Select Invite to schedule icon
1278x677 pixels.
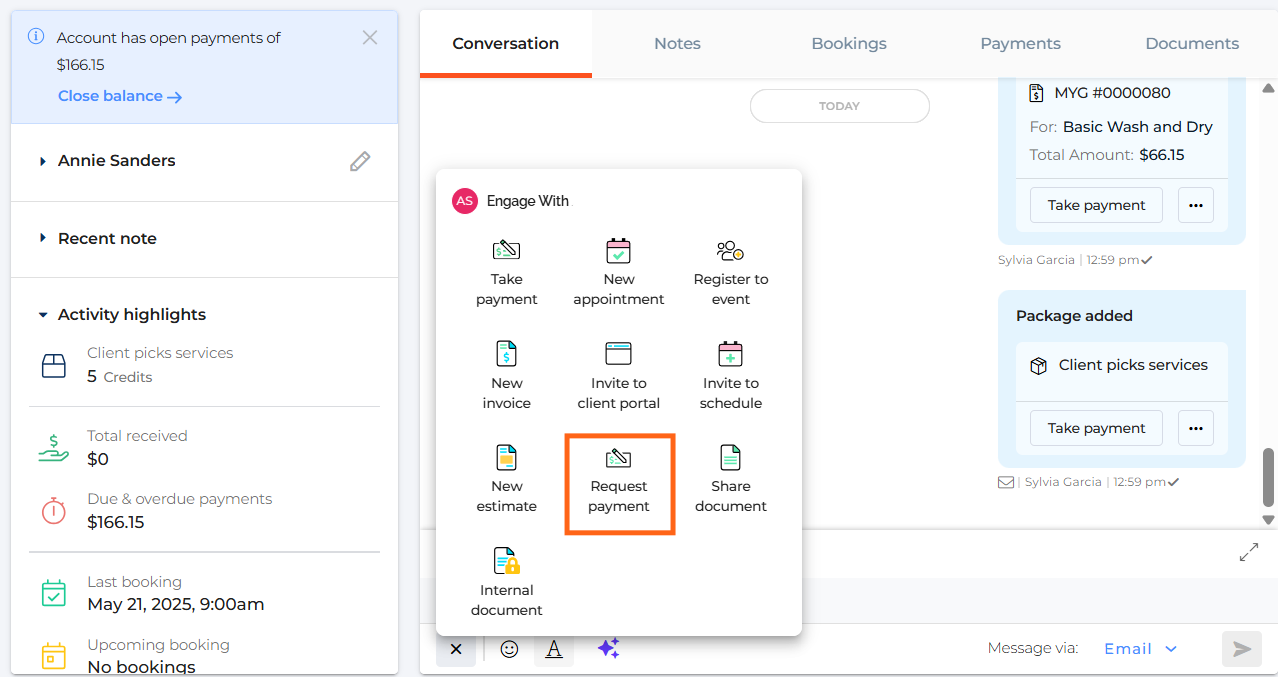(x=730, y=354)
